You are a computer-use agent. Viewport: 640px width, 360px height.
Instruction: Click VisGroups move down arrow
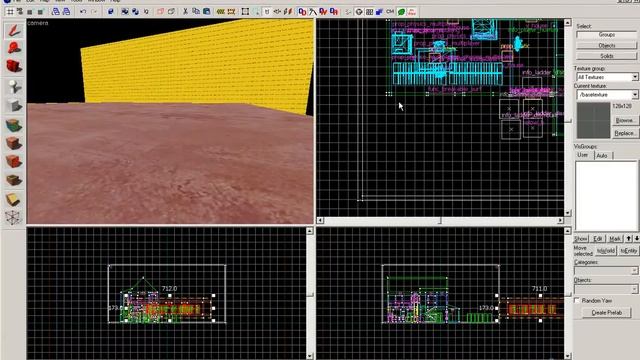(x=636, y=238)
